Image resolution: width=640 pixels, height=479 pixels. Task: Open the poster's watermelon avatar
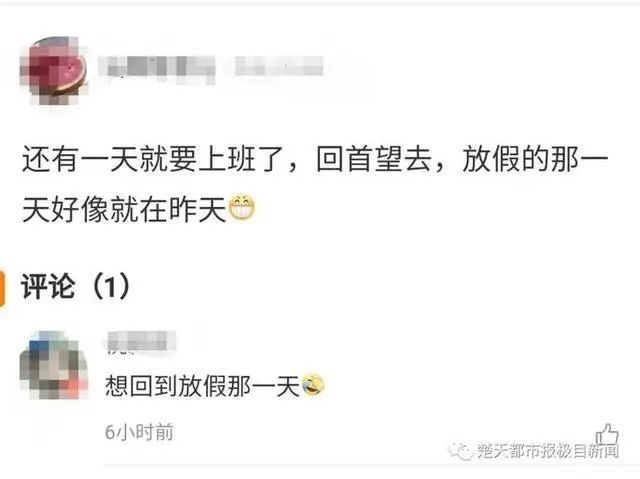click(54, 70)
